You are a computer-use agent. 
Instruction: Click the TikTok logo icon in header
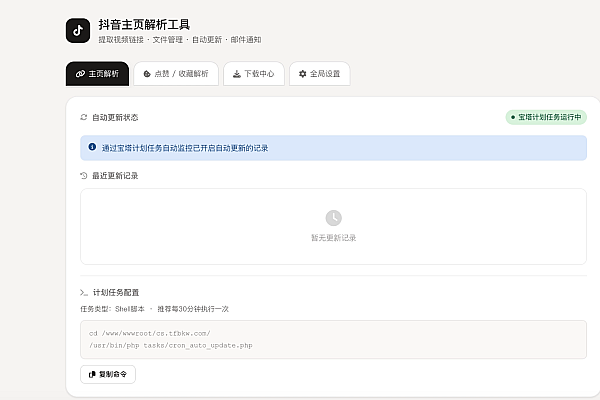coord(78,31)
